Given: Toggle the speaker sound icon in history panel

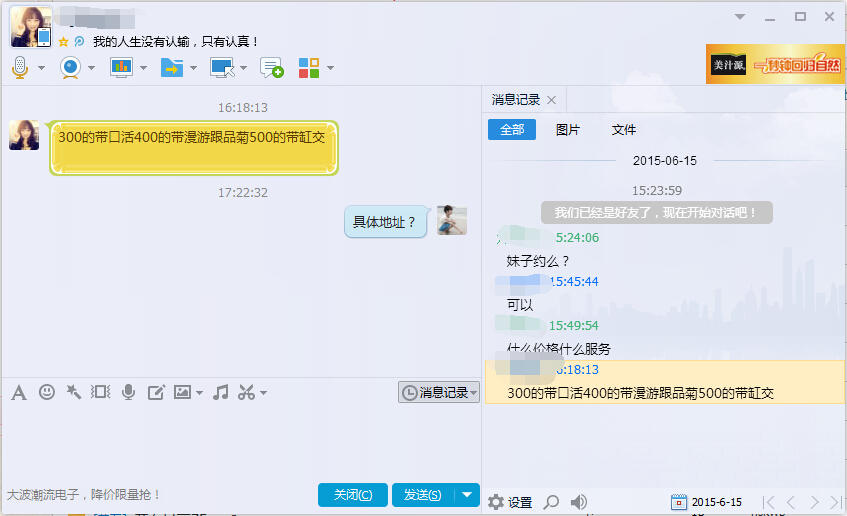Looking at the screenshot, I should tap(579, 502).
